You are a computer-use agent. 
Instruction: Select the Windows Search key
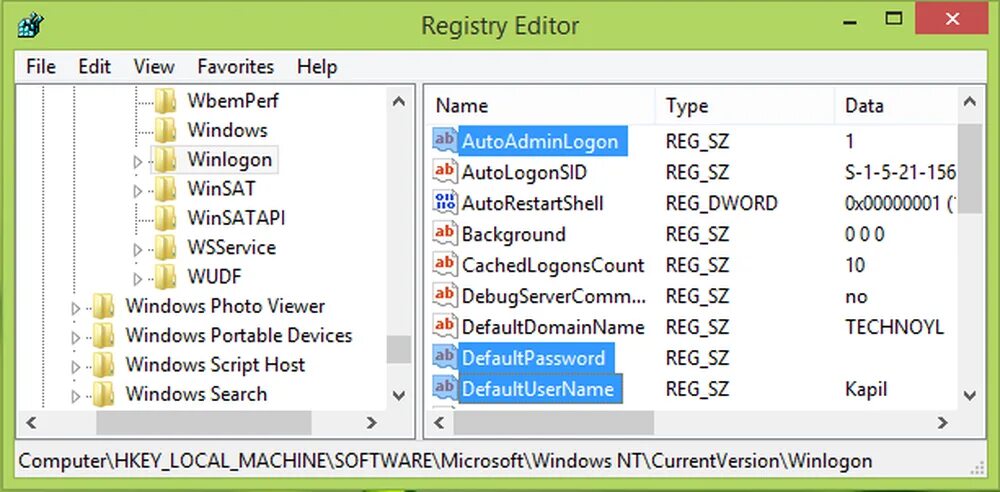tap(196, 394)
